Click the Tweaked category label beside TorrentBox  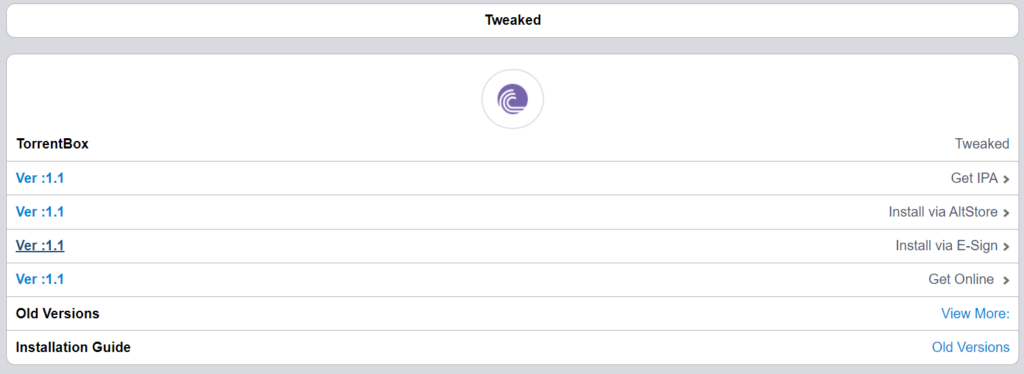(982, 144)
